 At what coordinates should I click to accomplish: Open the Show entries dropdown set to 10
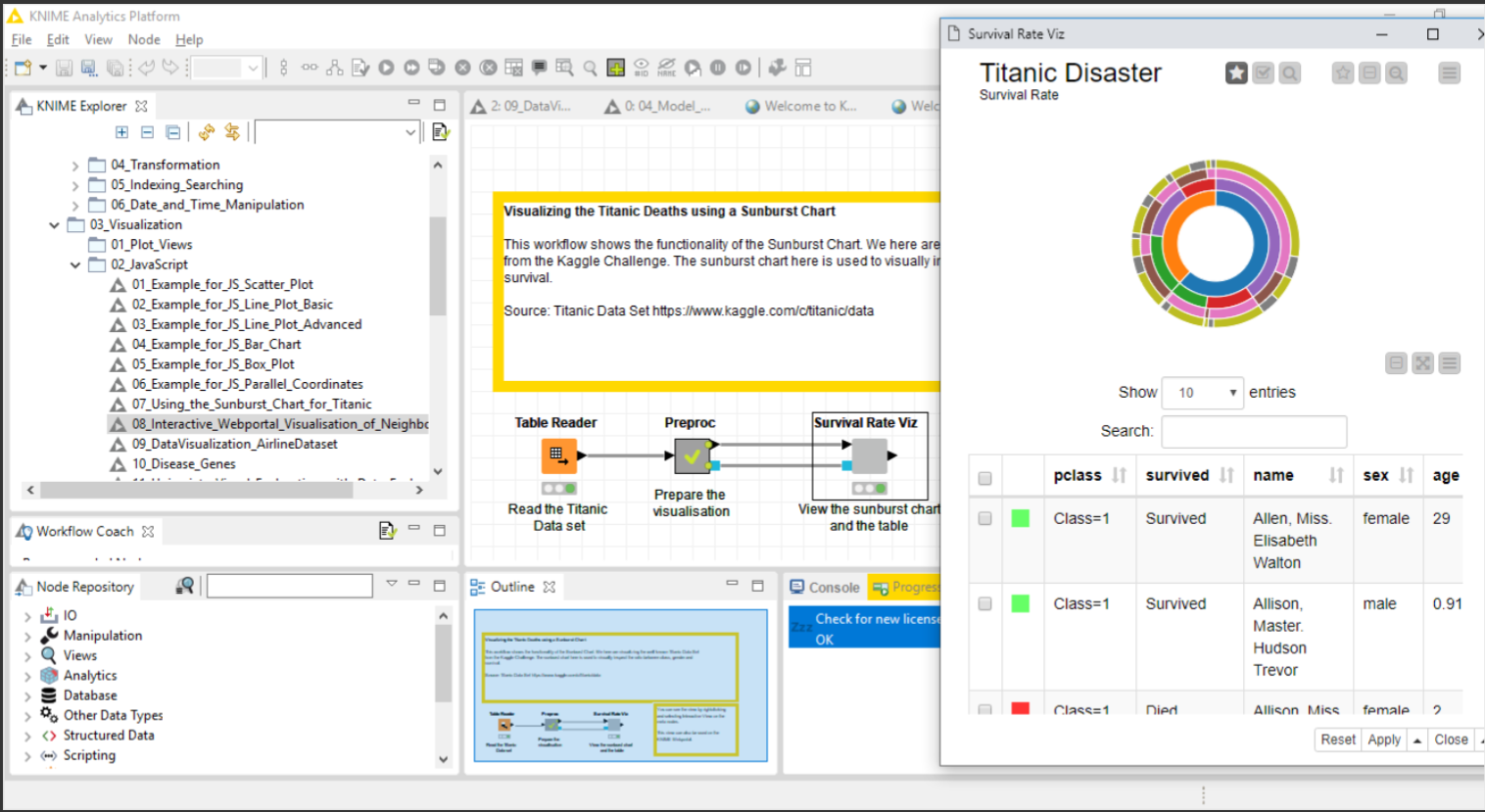pyautogui.click(x=1202, y=392)
